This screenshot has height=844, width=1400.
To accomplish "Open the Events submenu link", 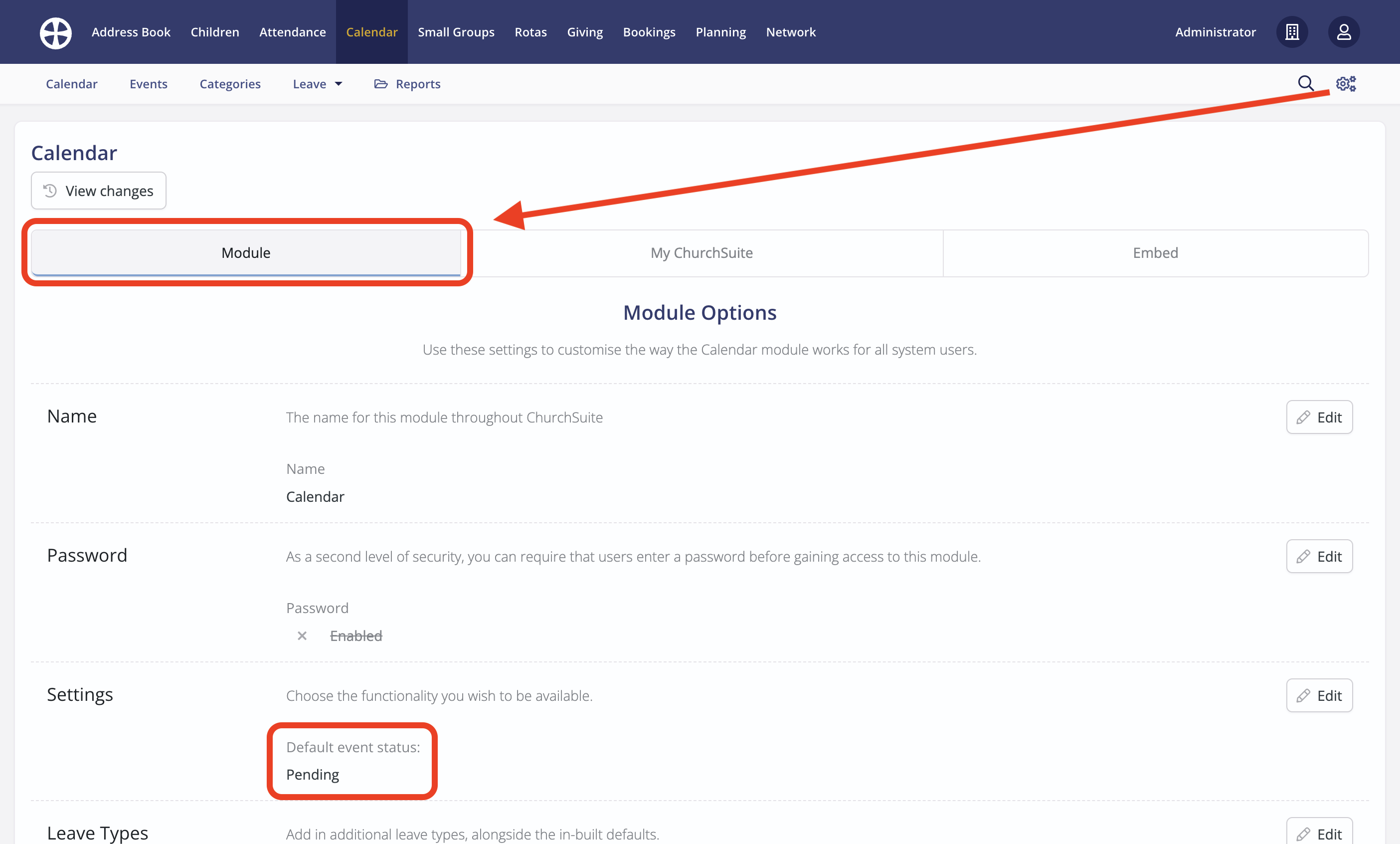I will point(148,84).
